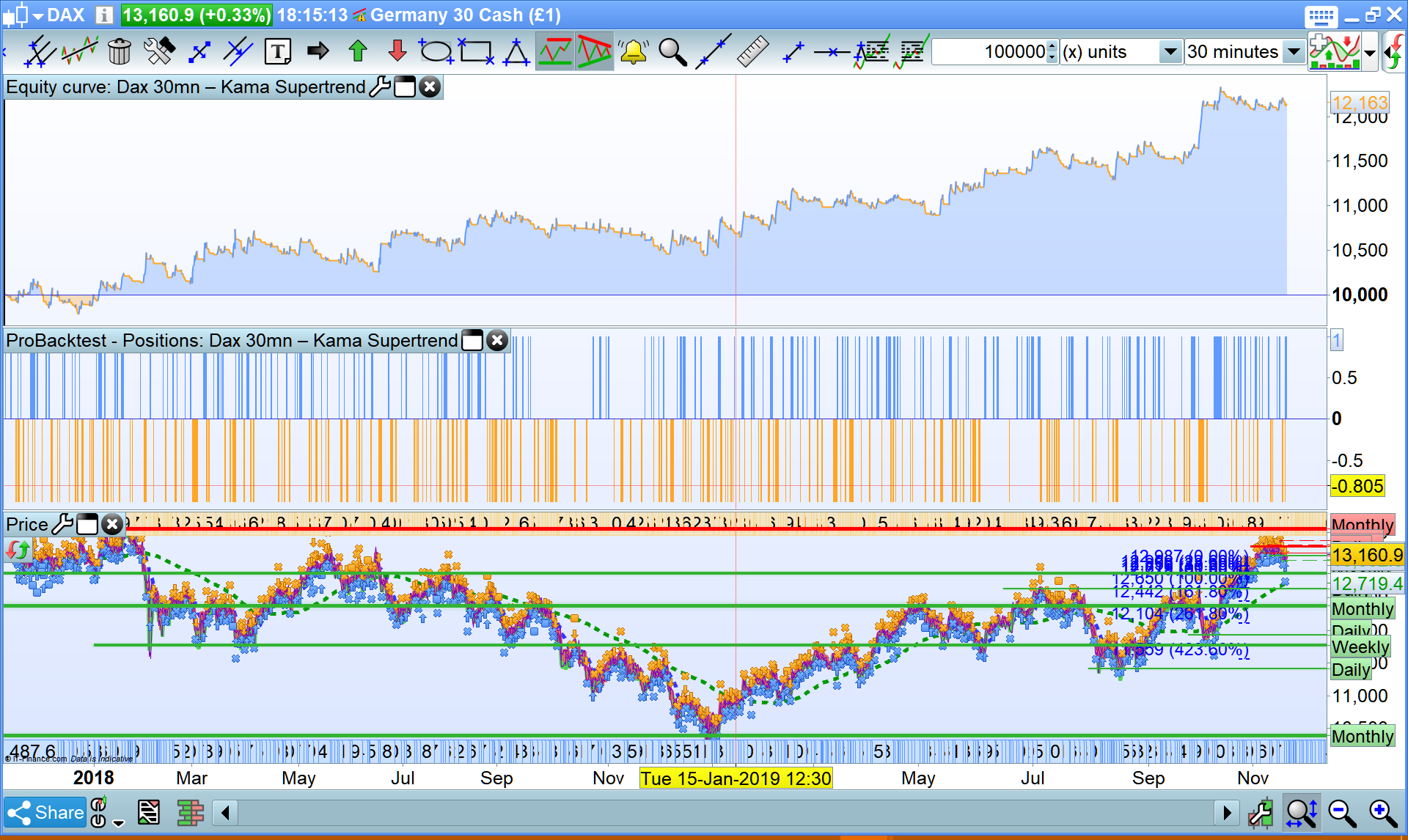Toggle the auto-zoom magnifier at bottom right

coord(1302,813)
